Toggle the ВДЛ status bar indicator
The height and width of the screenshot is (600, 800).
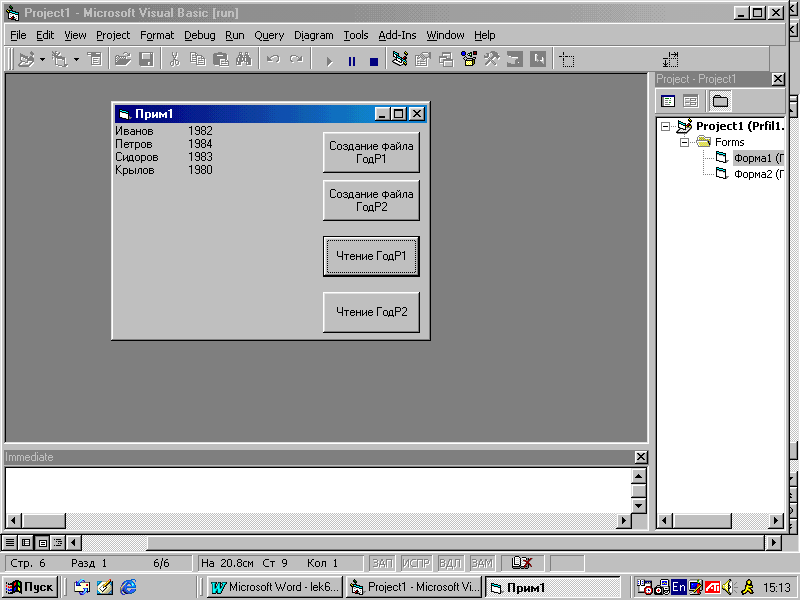pyautogui.click(x=450, y=563)
